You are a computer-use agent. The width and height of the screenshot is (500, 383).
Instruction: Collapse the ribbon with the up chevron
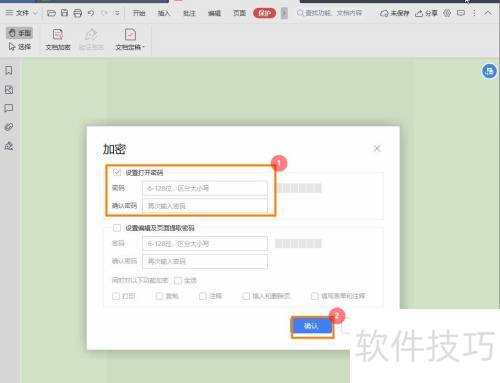tap(488, 13)
